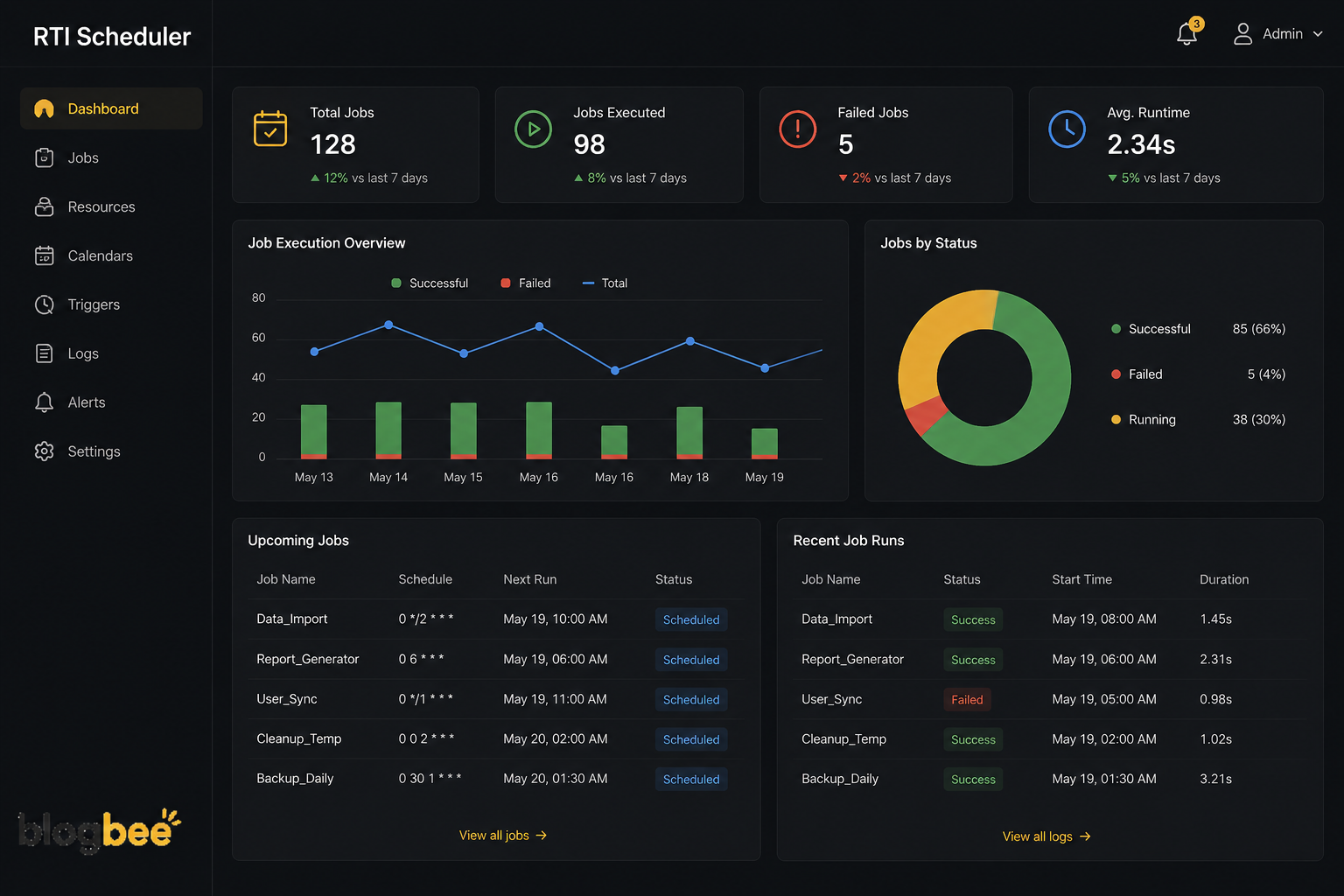Viewport: 1344px width, 896px height.
Task: Open the Resources sidebar icon
Action: coord(45,206)
